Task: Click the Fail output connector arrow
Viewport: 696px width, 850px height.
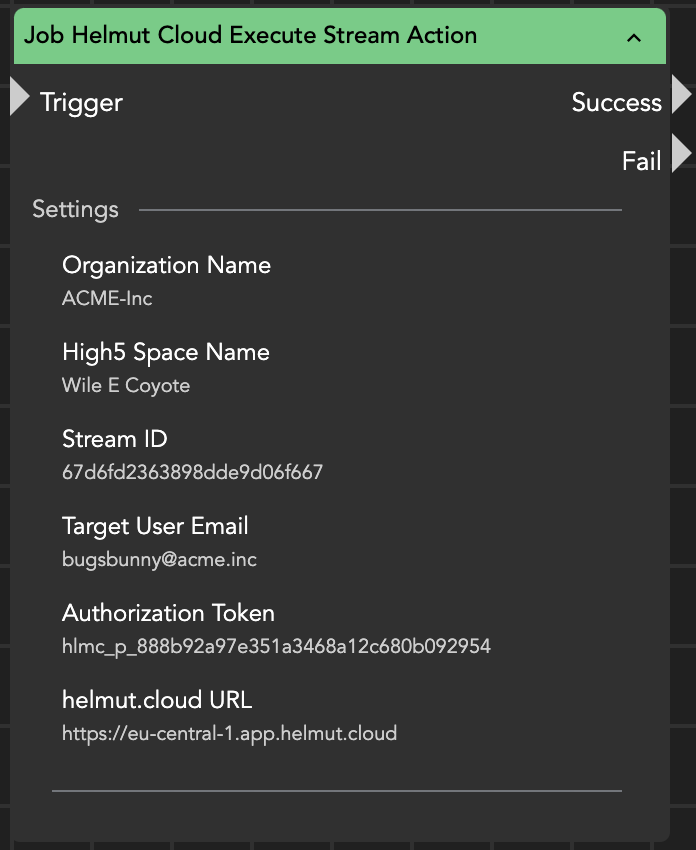Action: point(682,155)
